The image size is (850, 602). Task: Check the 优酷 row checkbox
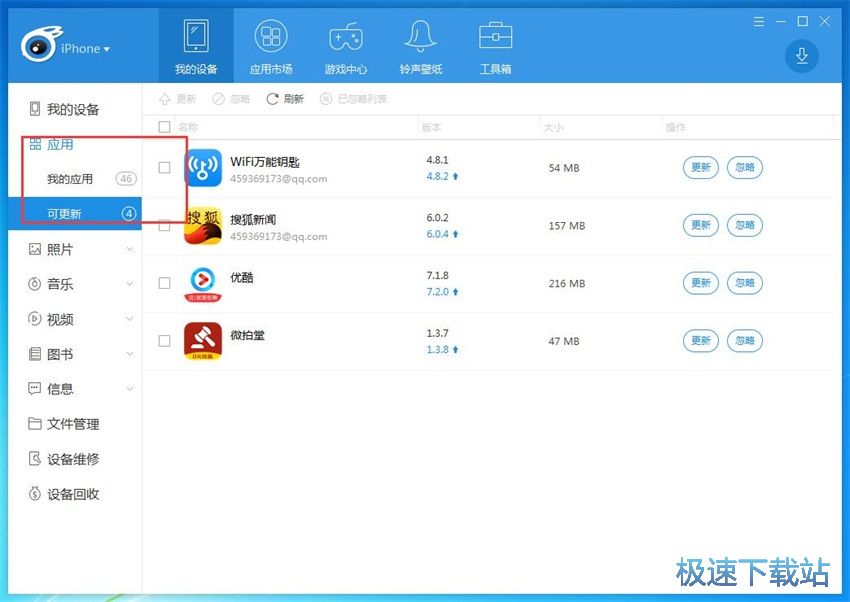164,283
